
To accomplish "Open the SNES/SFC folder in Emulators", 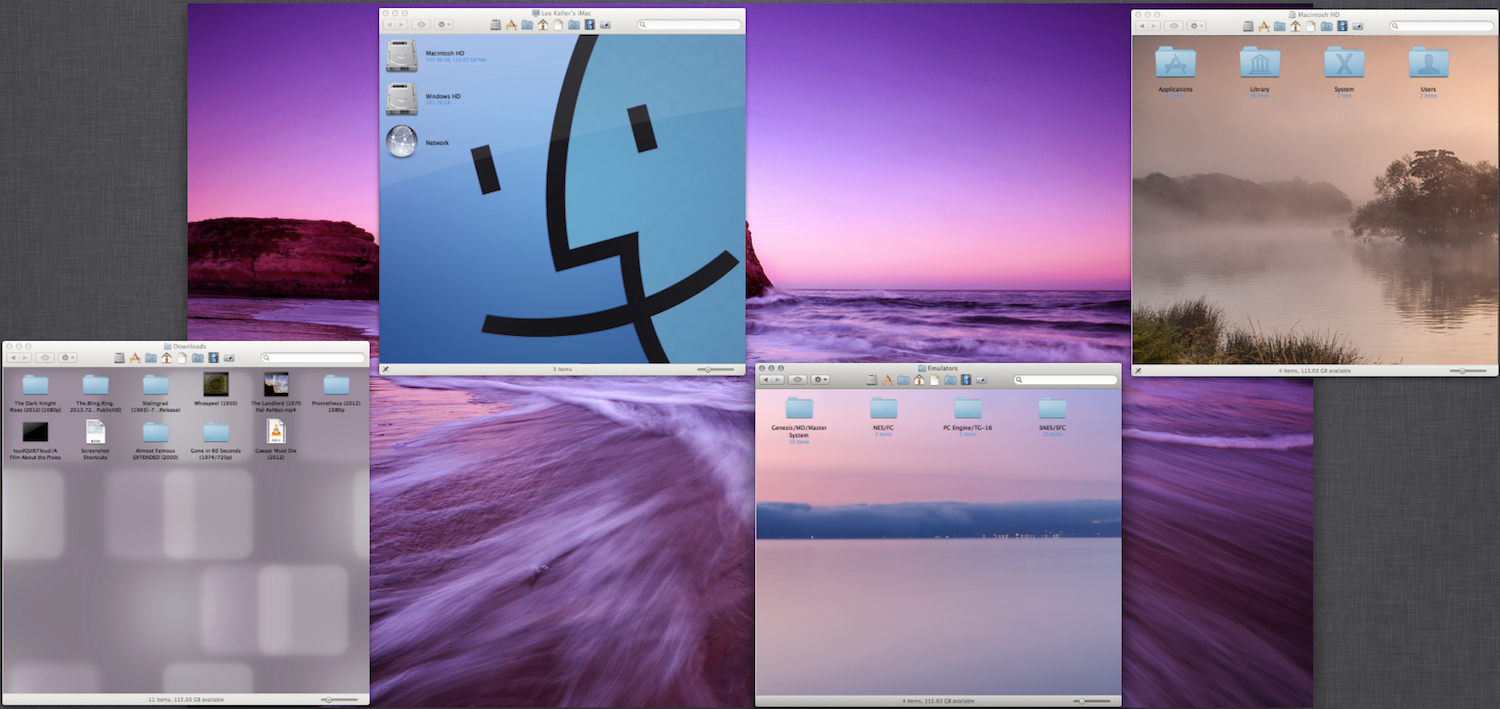I will [x=1052, y=408].
